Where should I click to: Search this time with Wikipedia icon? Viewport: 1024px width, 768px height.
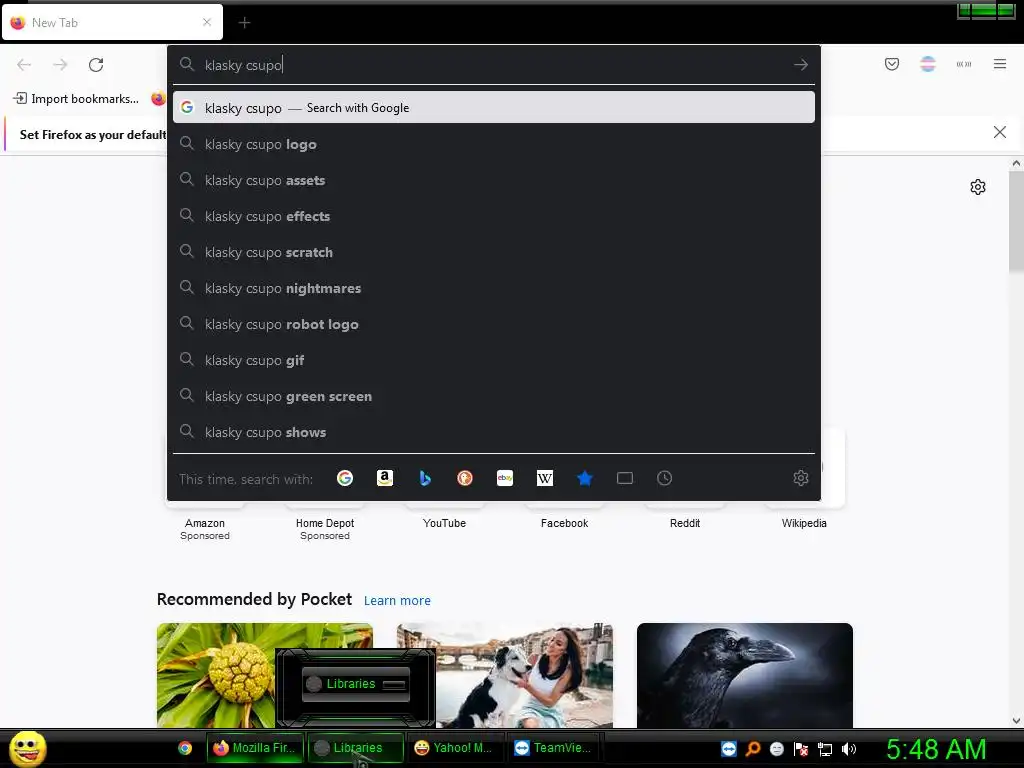545,478
